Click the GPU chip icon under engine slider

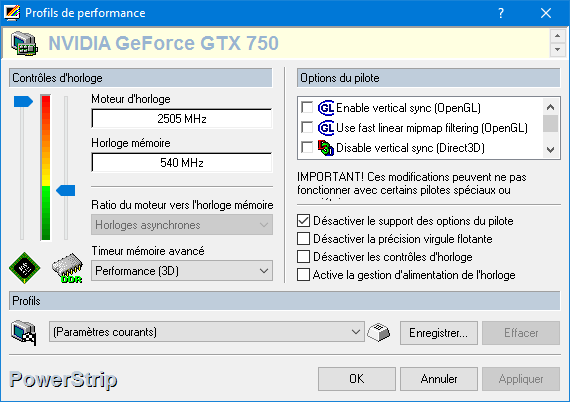tap(24, 268)
